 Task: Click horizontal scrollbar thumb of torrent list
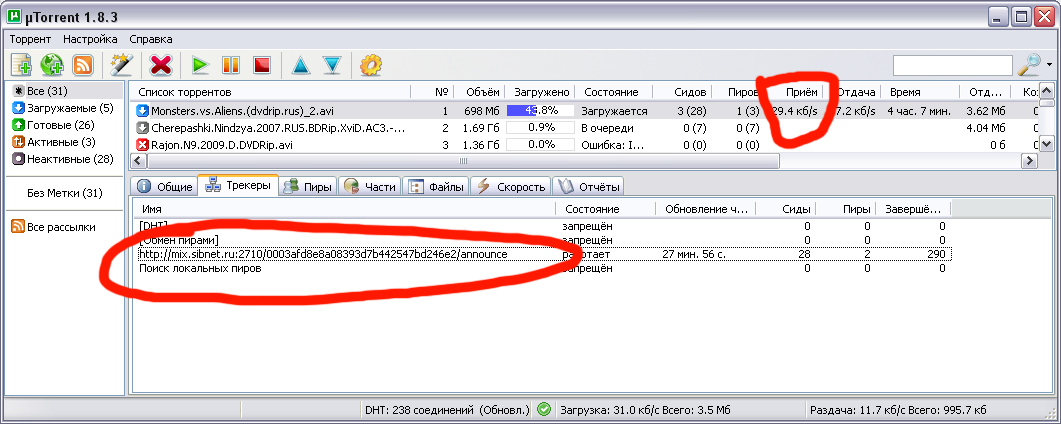pos(463,161)
